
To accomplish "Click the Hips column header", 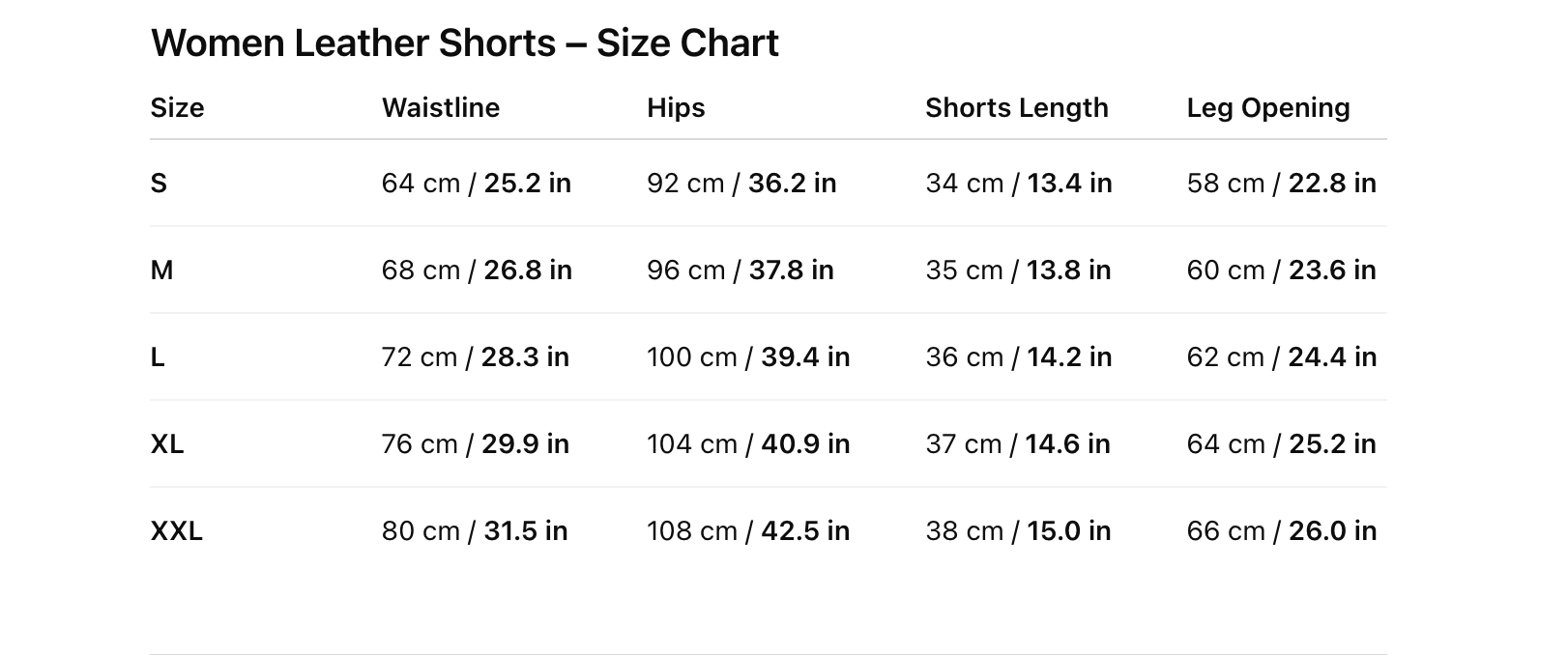I will point(676,107).
